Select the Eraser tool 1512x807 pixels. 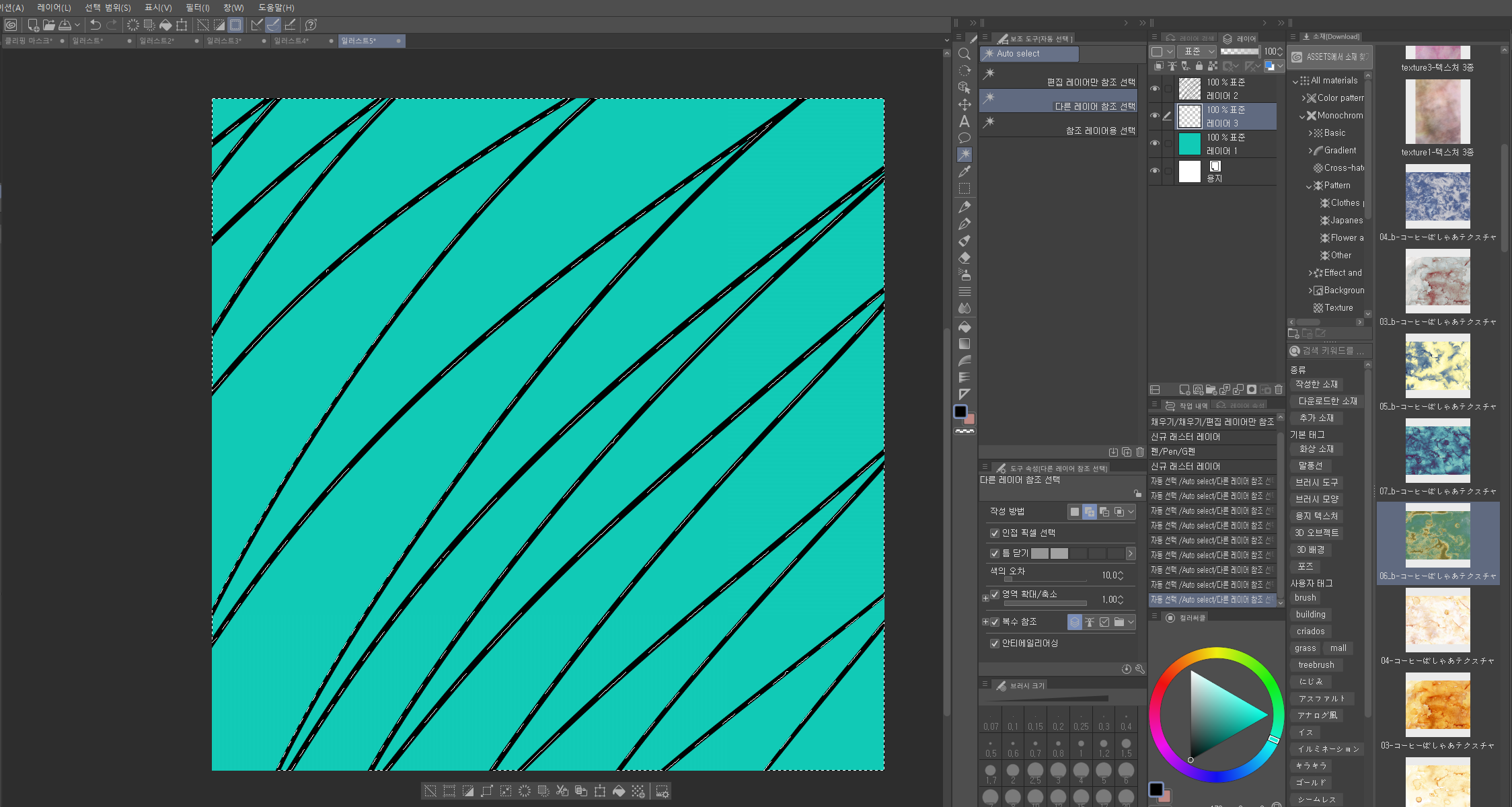tap(964, 258)
